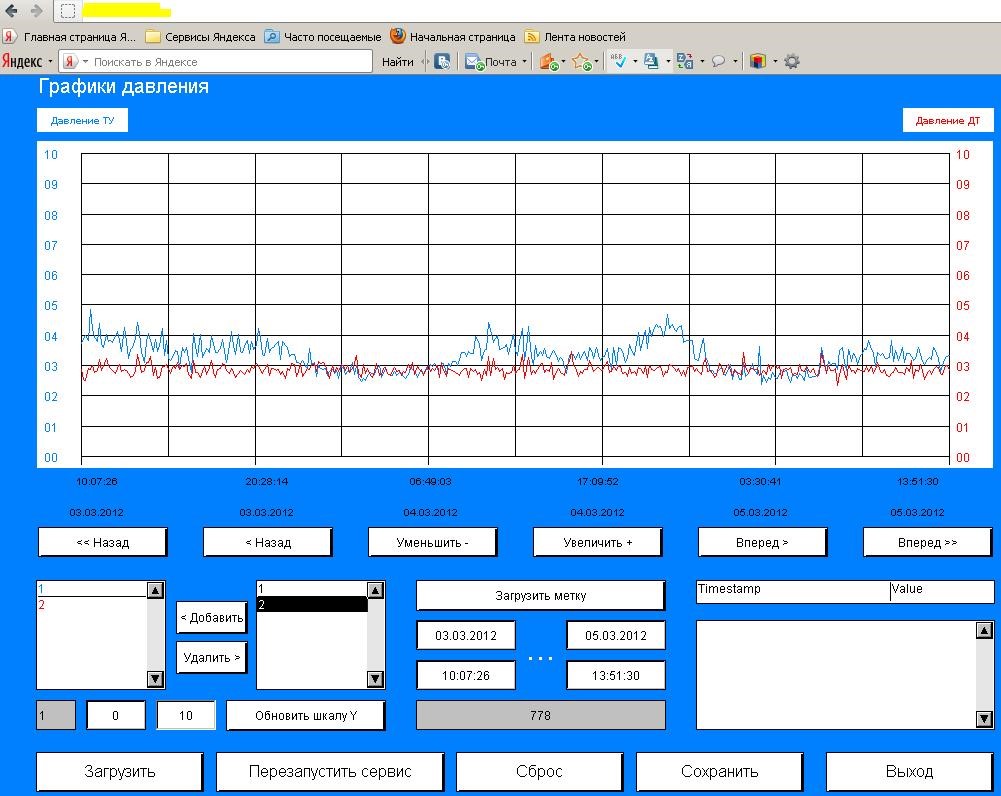Click the Yandex Mail envelope icon
The image size is (1001, 796).
coord(474,61)
